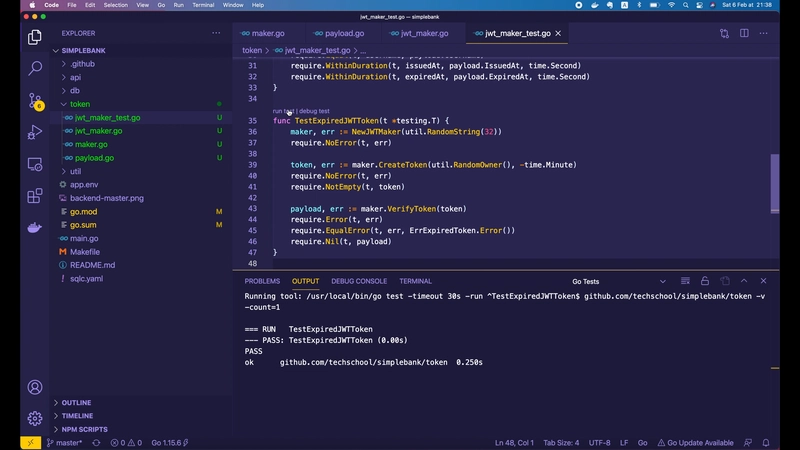Toggle the output scroll lock
The height and width of the screenshot is (450, 800).
705,281
